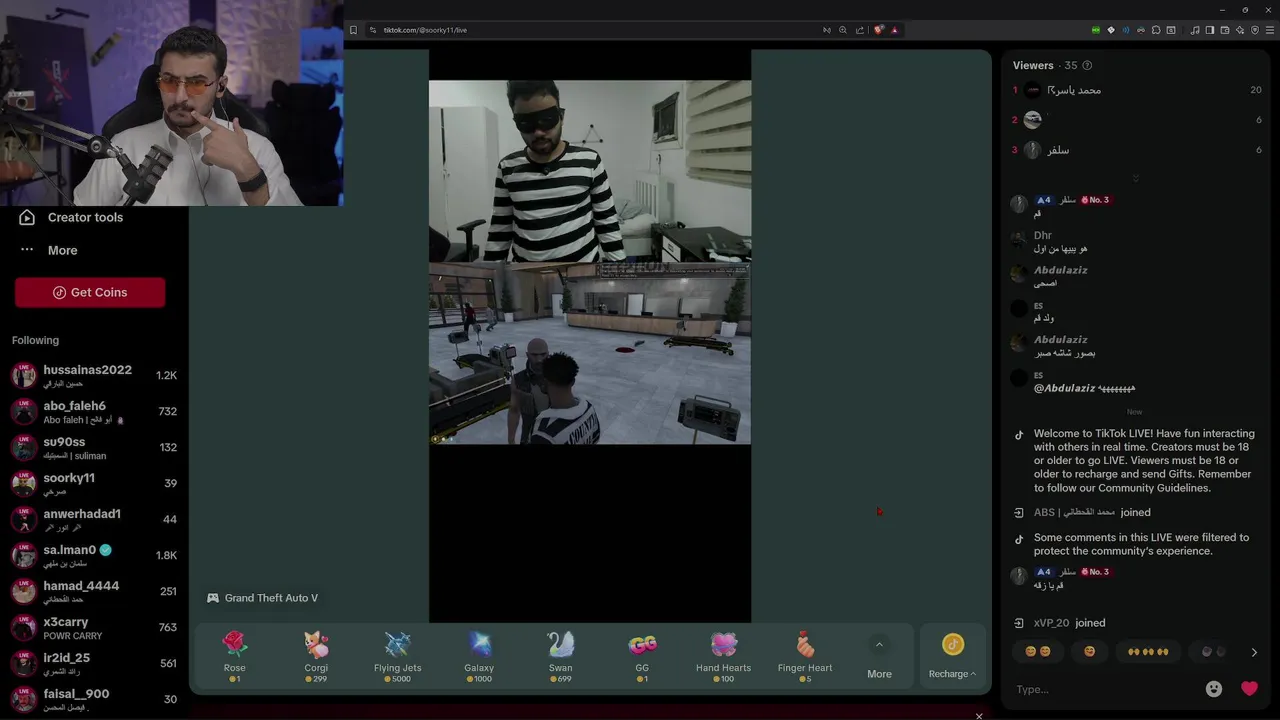Send the Swan gift
Screen dimensions: 1280x720
[x=561, y=656]
